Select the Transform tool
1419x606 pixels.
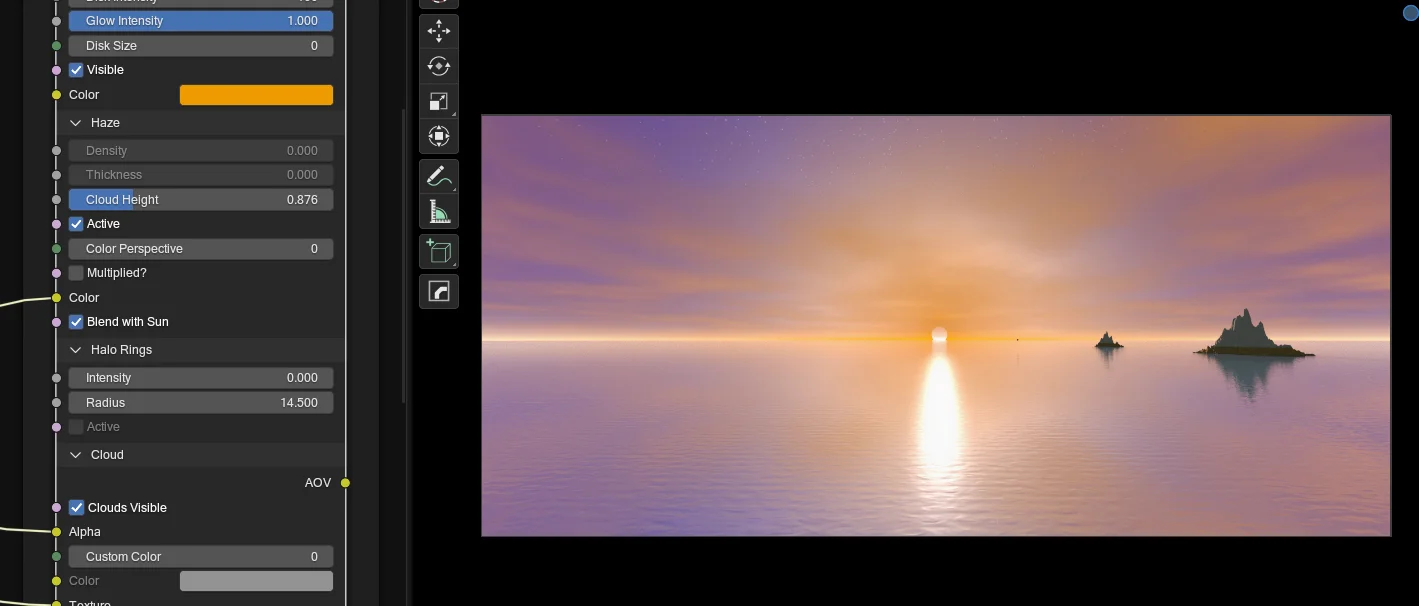[439, 136]
